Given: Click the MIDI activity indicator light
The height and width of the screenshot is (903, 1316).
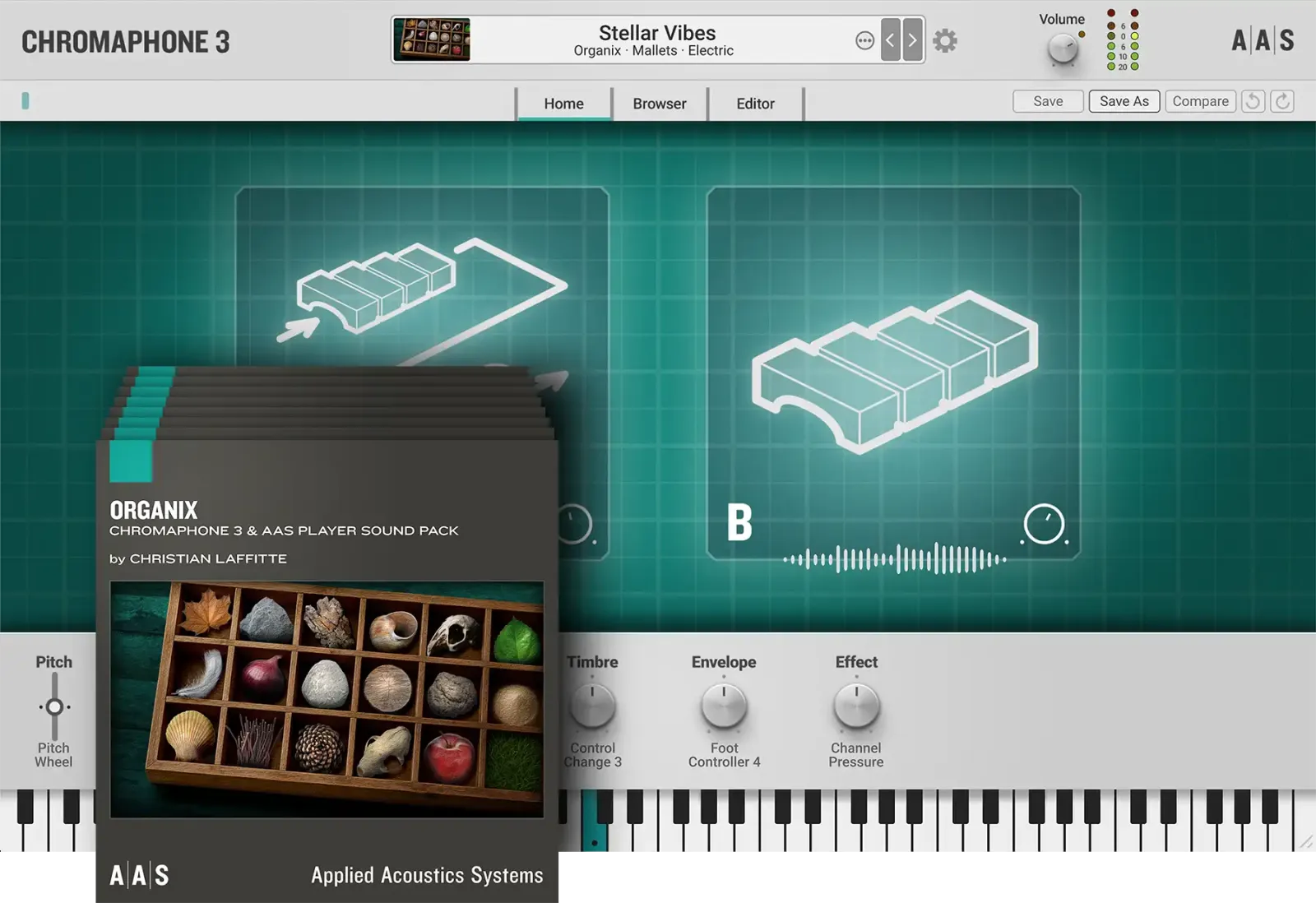Looking at the screenshot, I should pyautogui.click(x=25, y=101).
